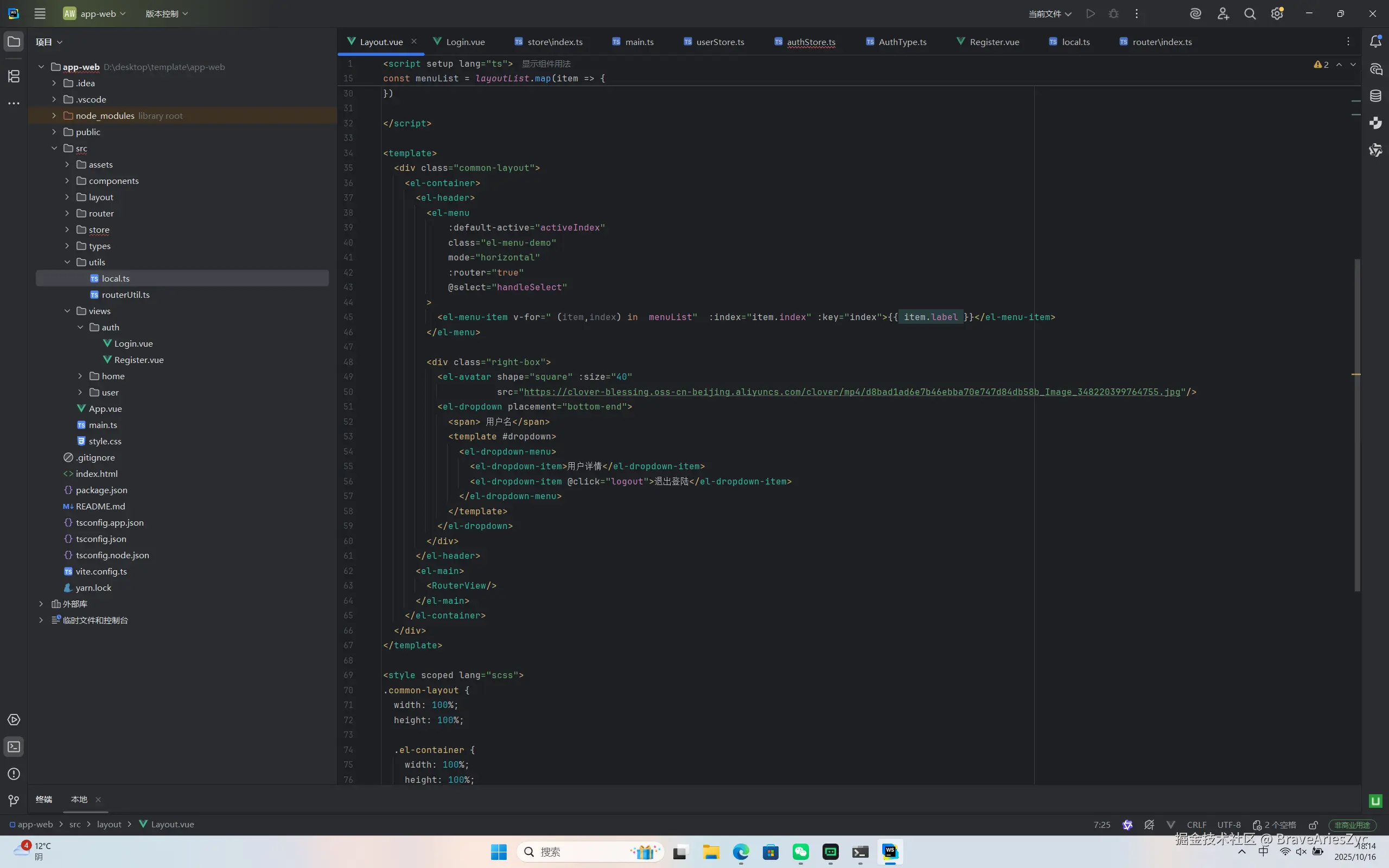Viewport: 1389px width, 868px height.
Task: Open the Notifications bell icon
Action: point(1376,41)
